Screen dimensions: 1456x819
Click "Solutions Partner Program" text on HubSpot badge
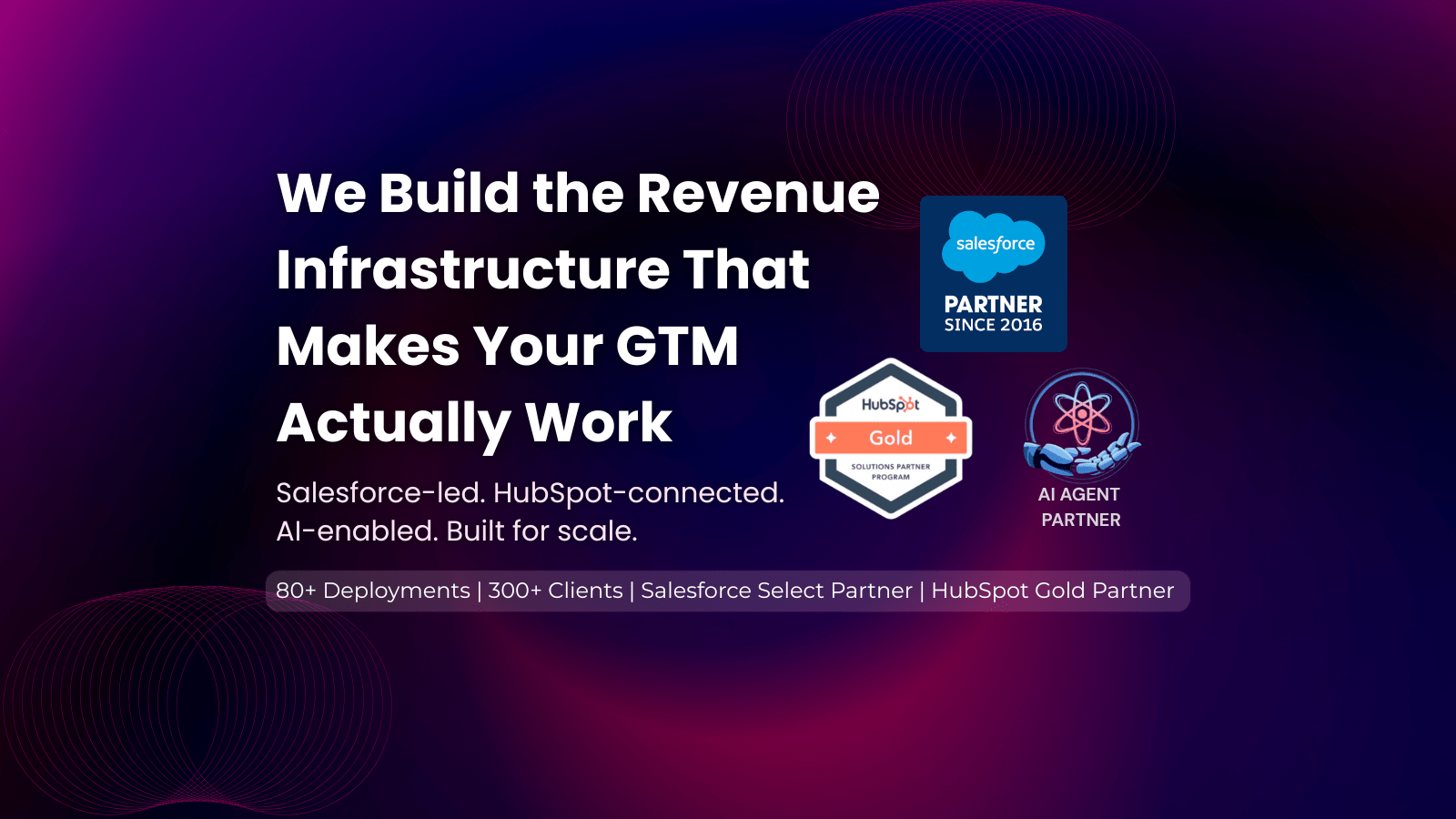[891, 471]
